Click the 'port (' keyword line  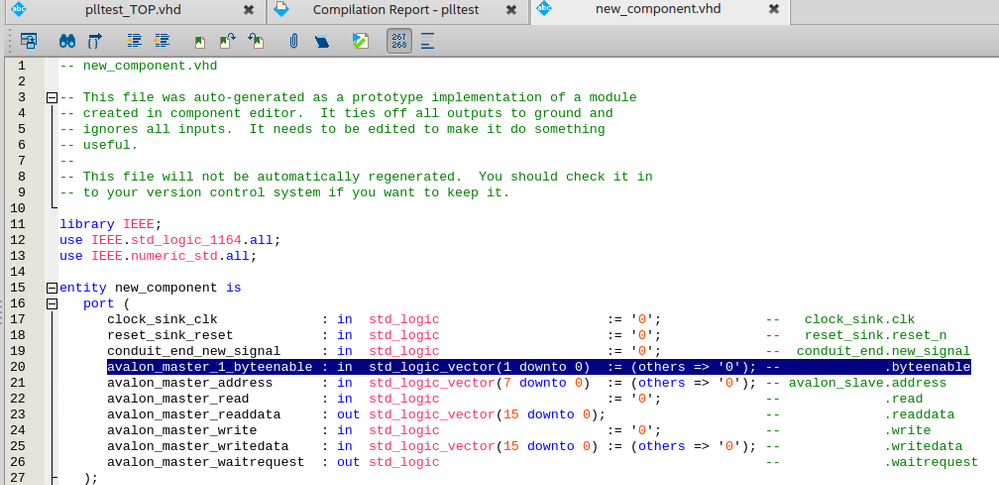[x=106, y=304]
